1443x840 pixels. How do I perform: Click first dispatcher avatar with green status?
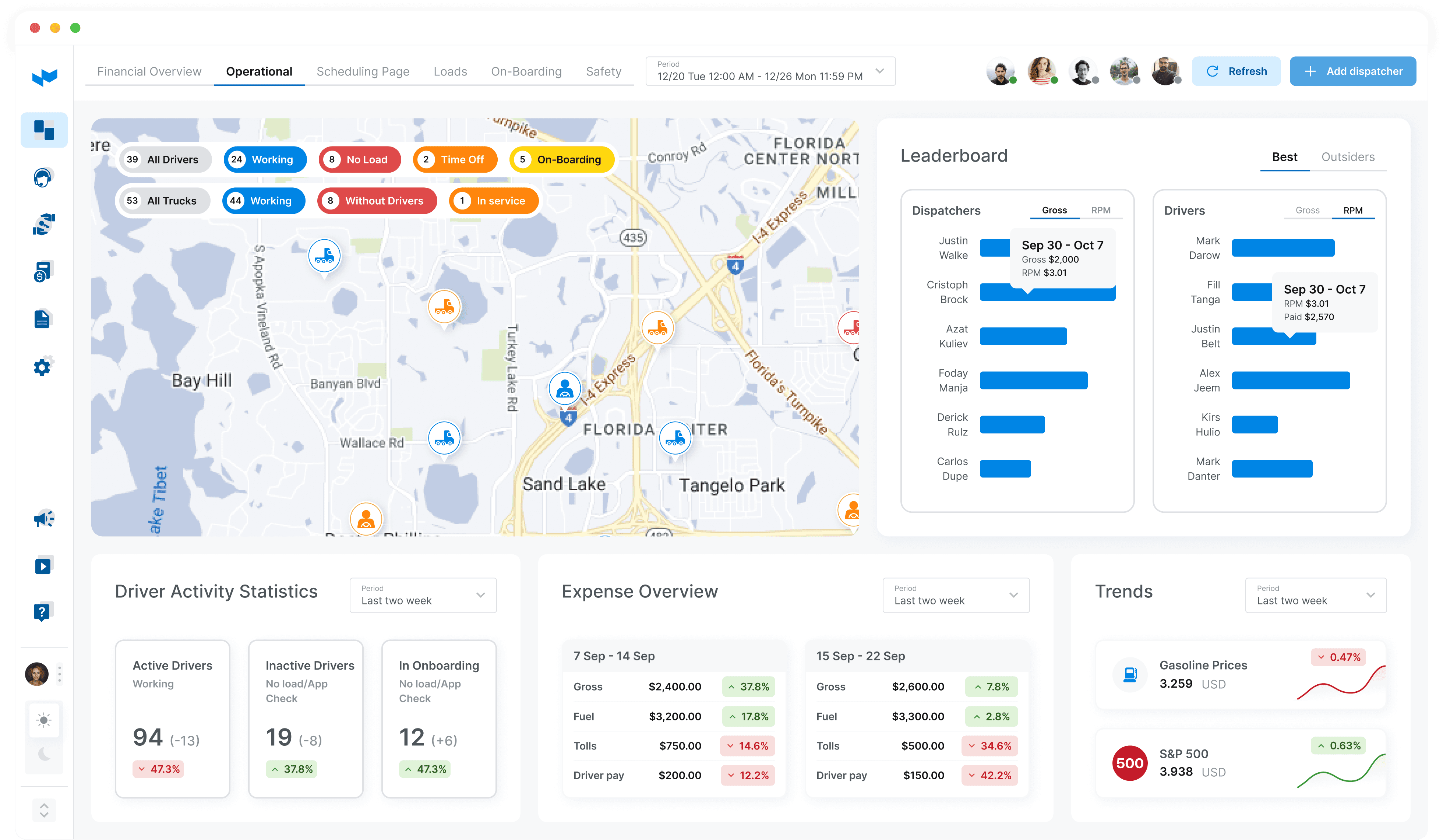pos(1001,71)
